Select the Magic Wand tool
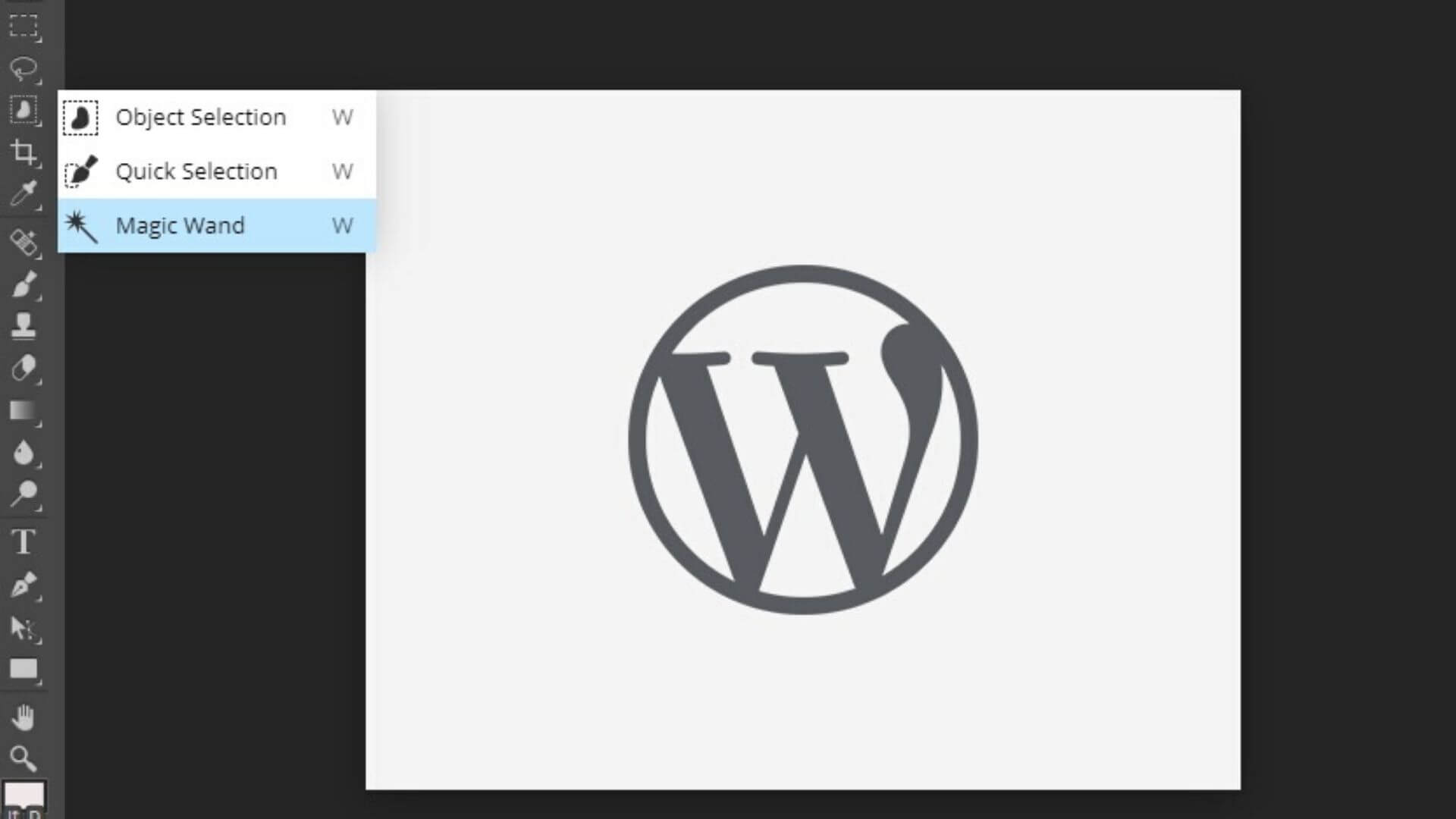 [213, 226]
